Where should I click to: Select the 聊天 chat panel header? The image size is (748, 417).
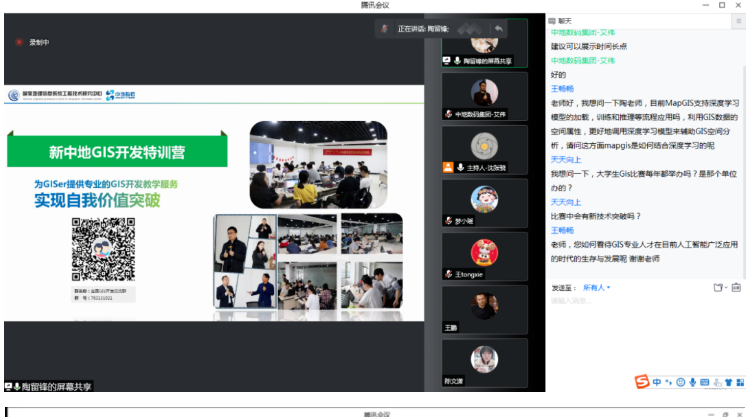(565, 20)
